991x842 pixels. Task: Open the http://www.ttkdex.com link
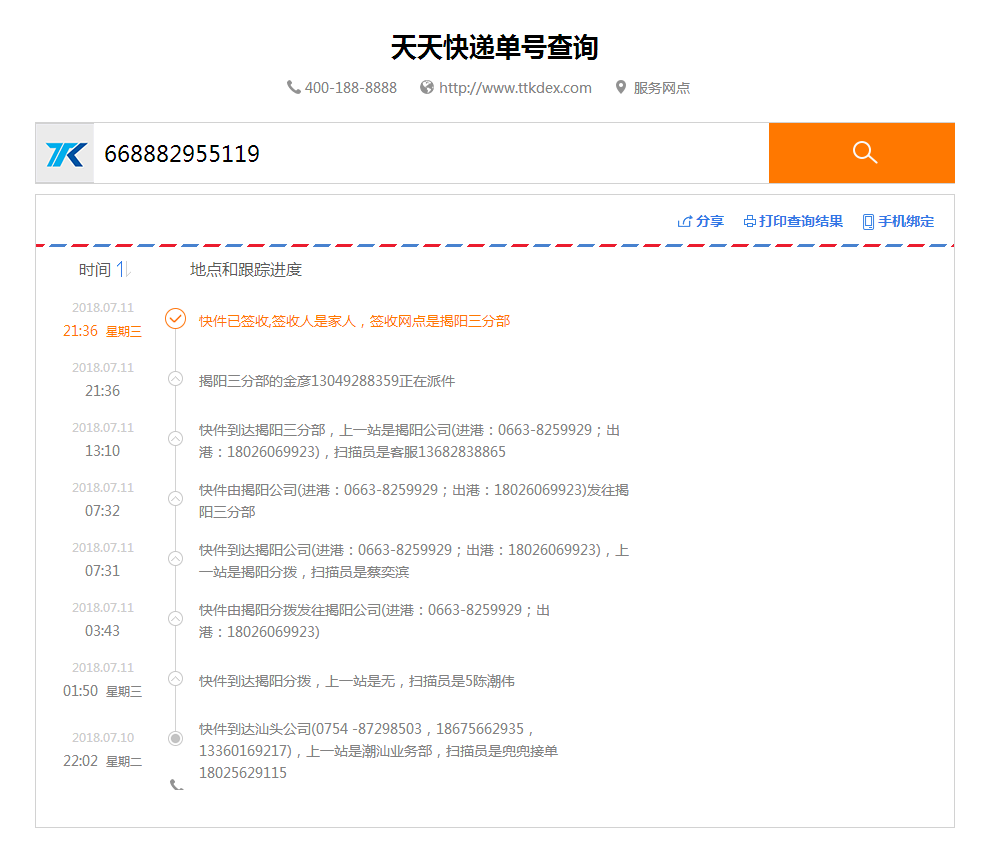515,88
